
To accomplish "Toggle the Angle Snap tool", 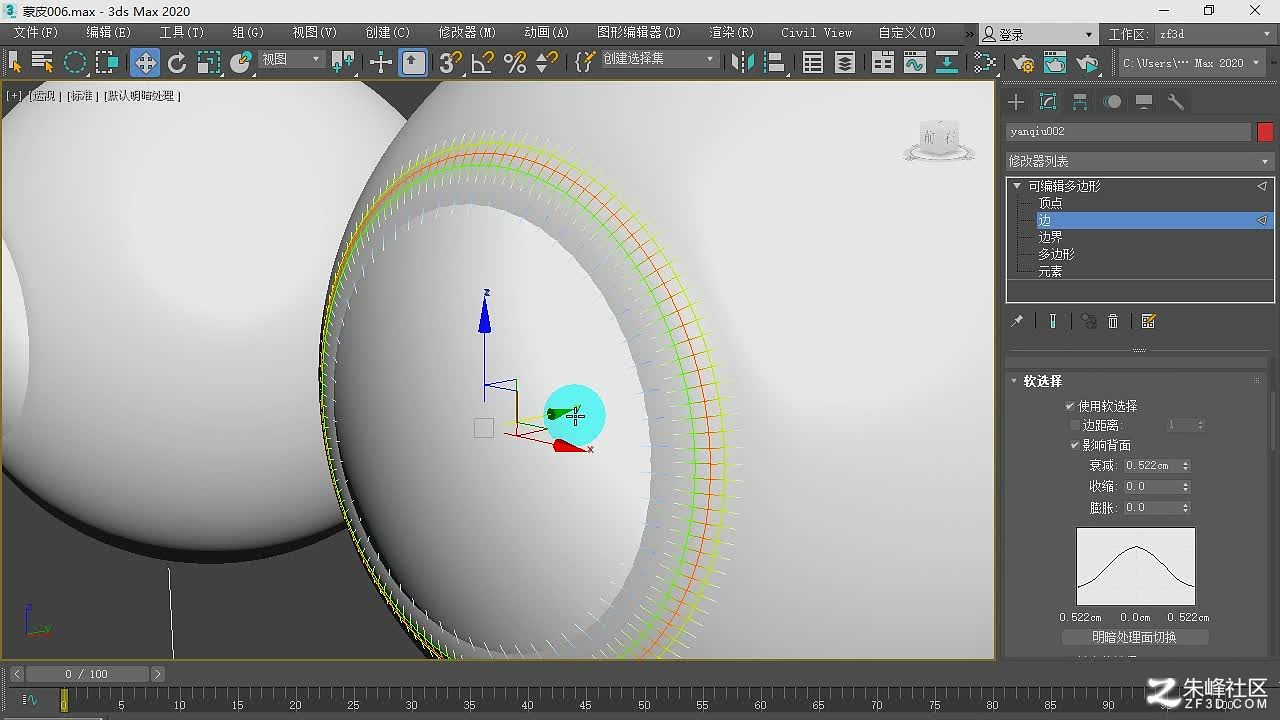I will (x=483, y=62).
